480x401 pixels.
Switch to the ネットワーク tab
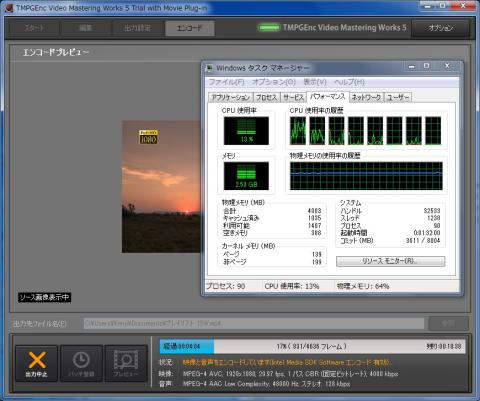(366, 97)
